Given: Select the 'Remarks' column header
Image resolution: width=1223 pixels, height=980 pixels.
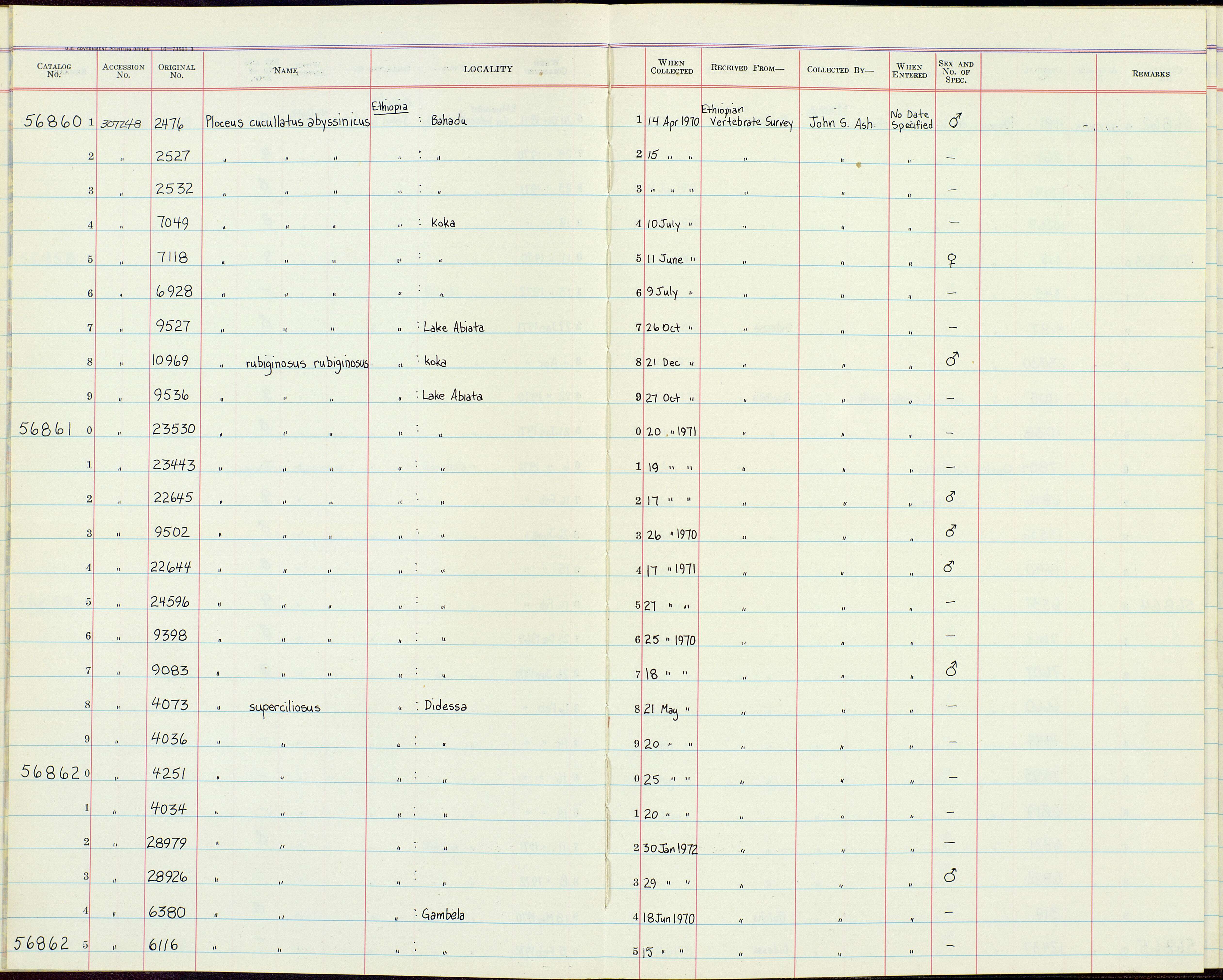Looking at the screenshot, I should point(1150,74).
